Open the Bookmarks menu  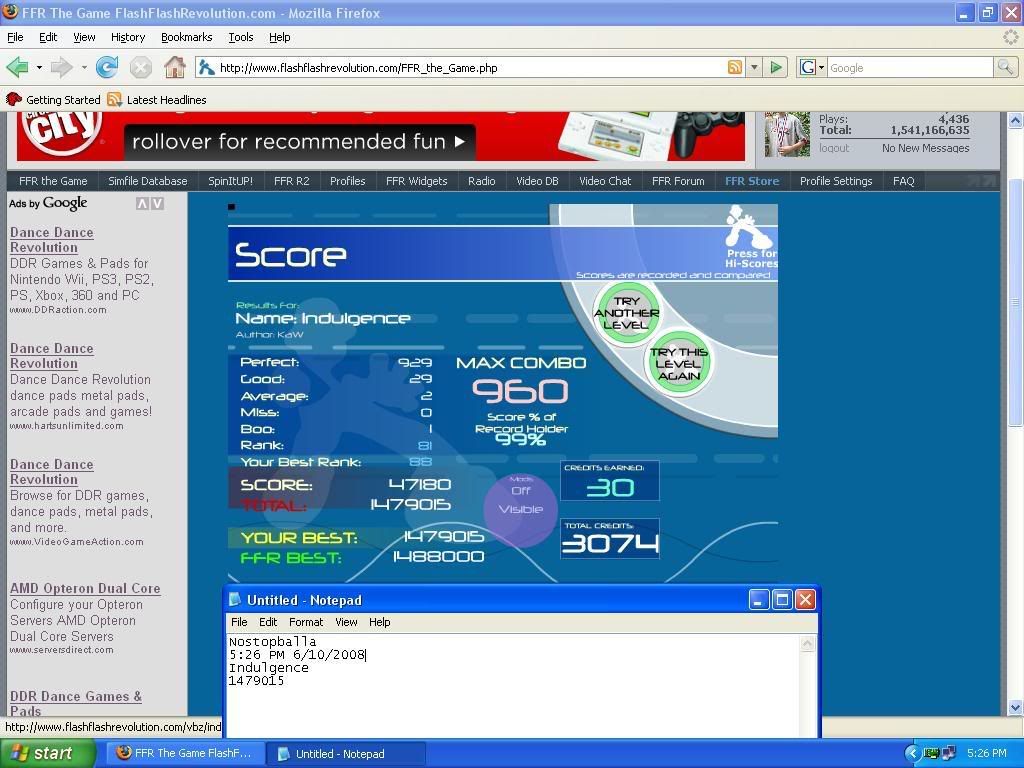(186, 37)
